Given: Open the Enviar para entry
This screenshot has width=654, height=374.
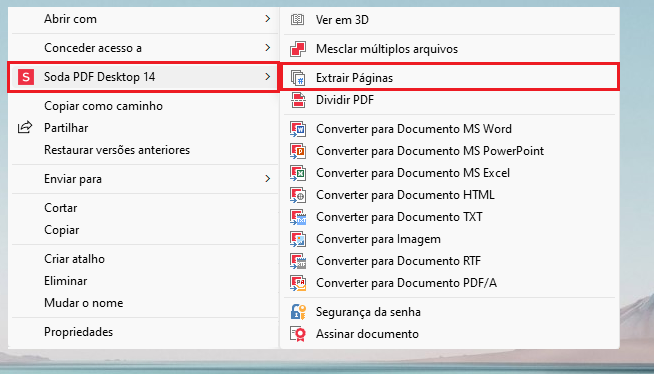Looking at the screenshot, I should coord(143,179).
